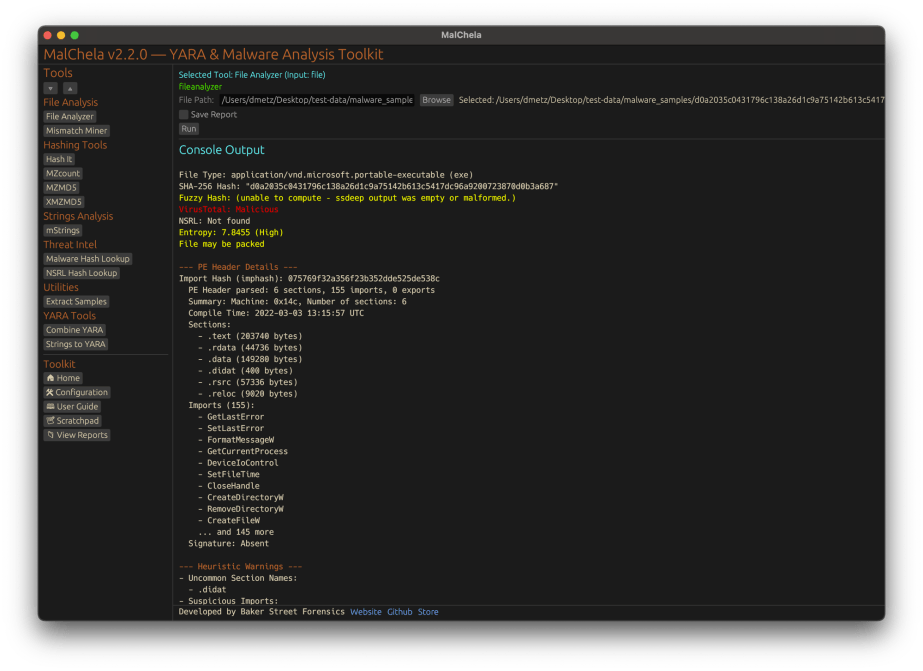Select the Mismatch Miner tool
Viewport: 923px width, 671px height.
(x=76, y=131)
